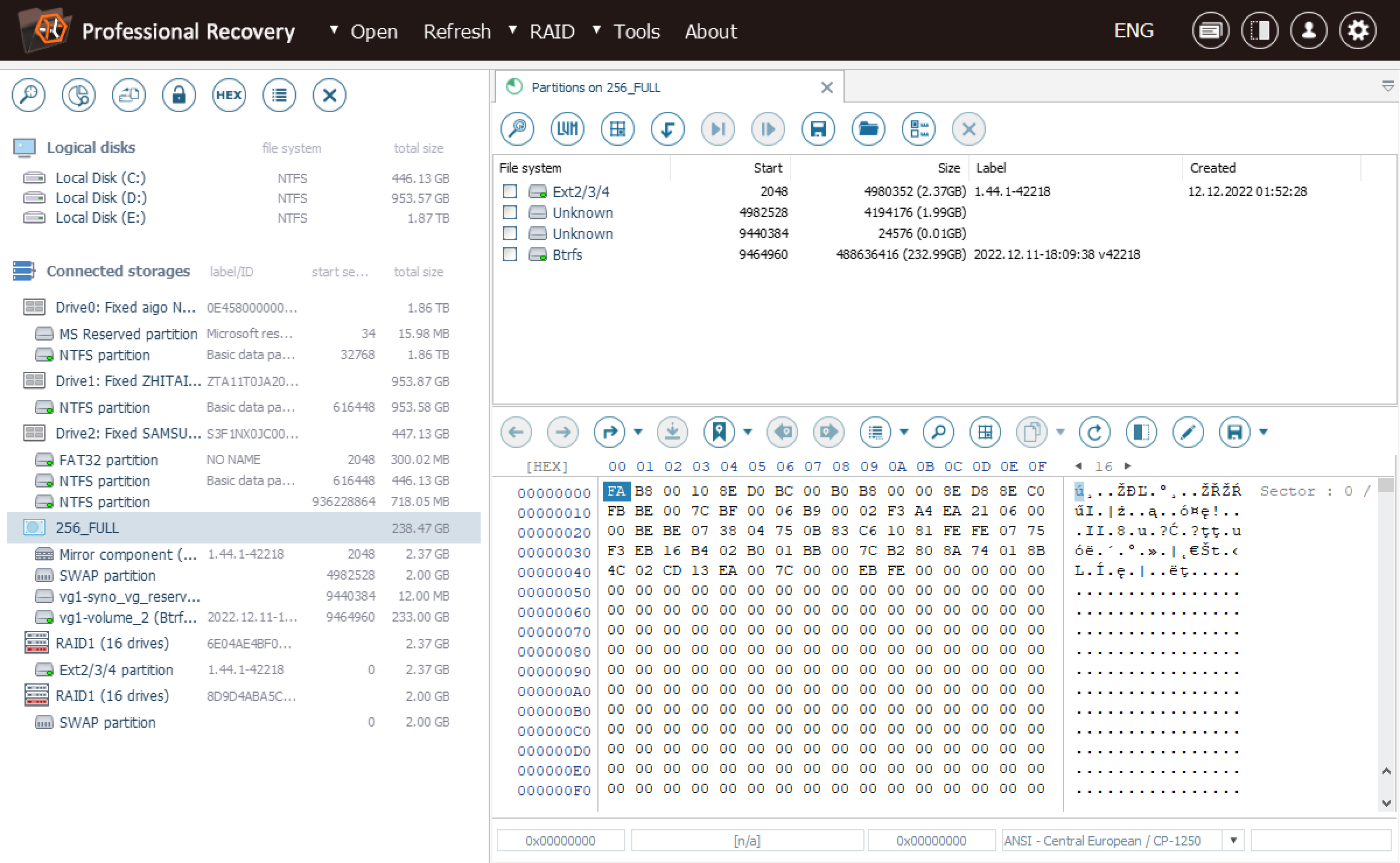Check the Btrfs partition checkbox
This screenshot has width=1400, height=863.
tap(510, 254)
